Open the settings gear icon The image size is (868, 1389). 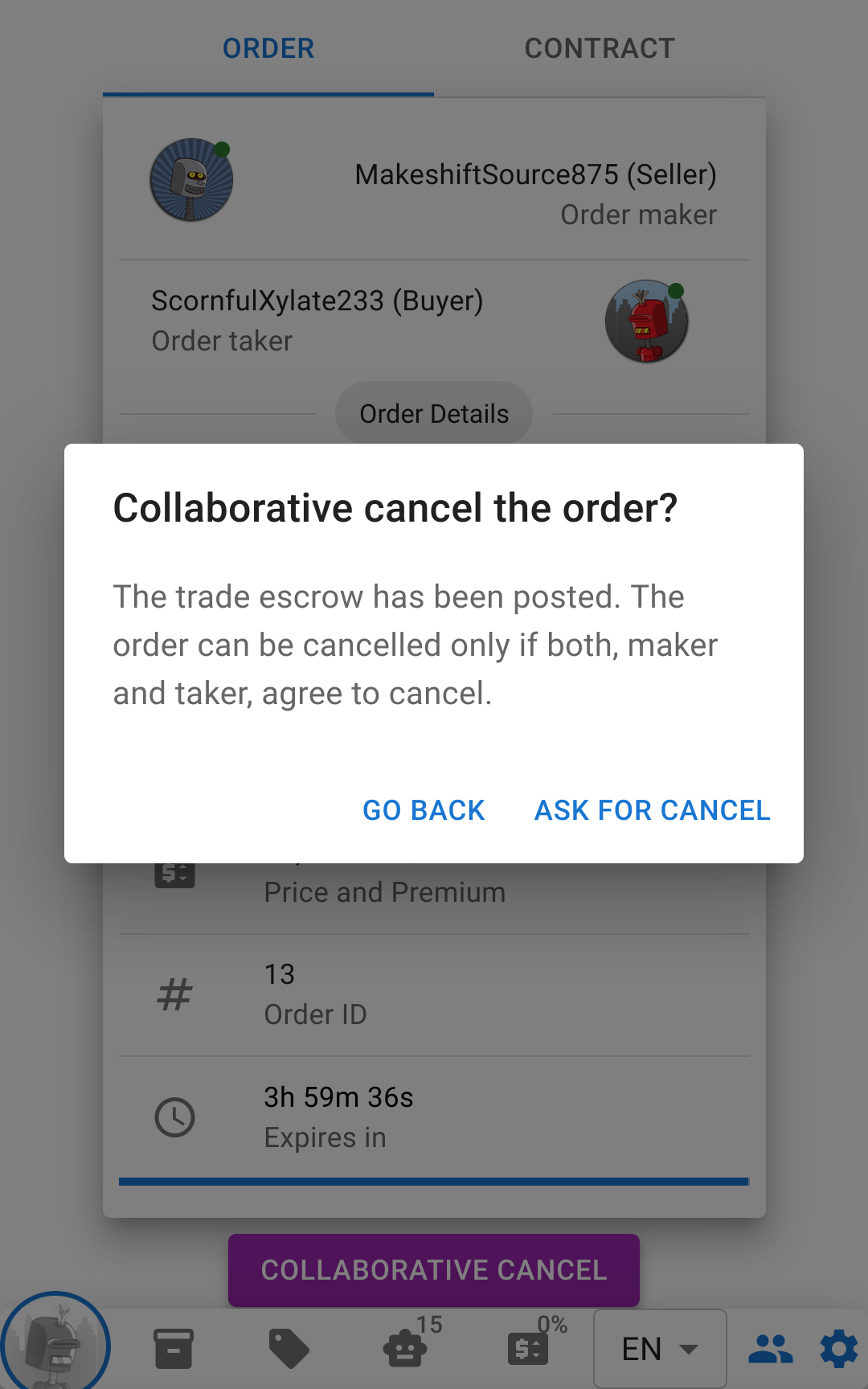[839, 1349]
